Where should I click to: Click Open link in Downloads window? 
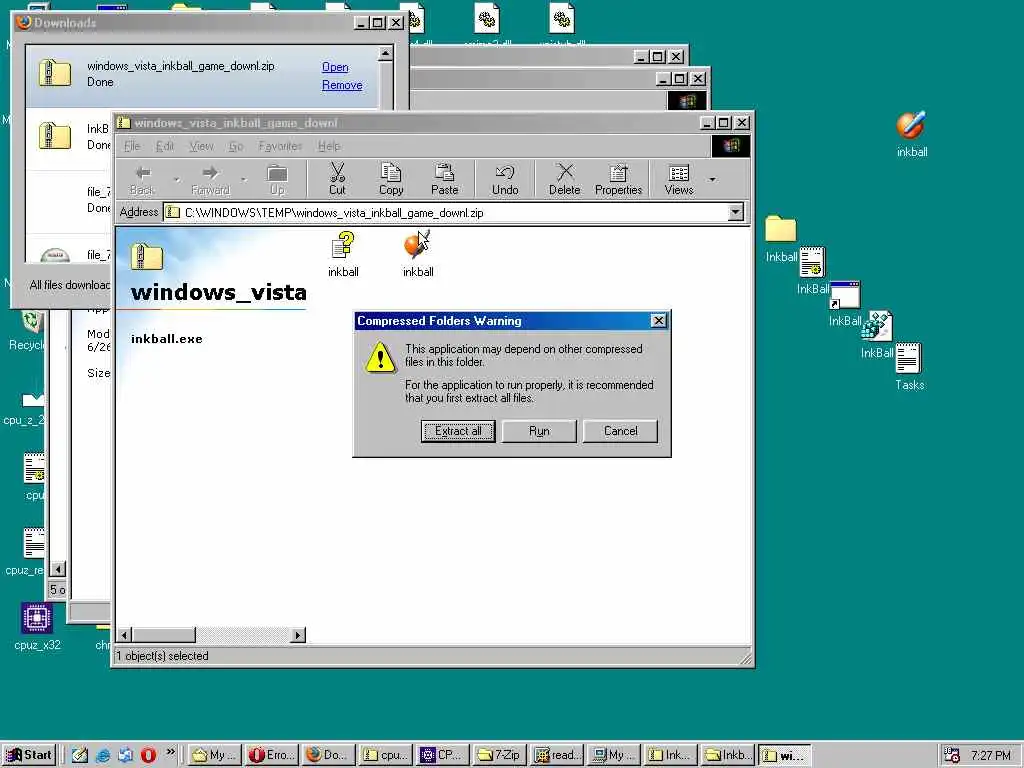pyautogui.click(x=335, y=67)
